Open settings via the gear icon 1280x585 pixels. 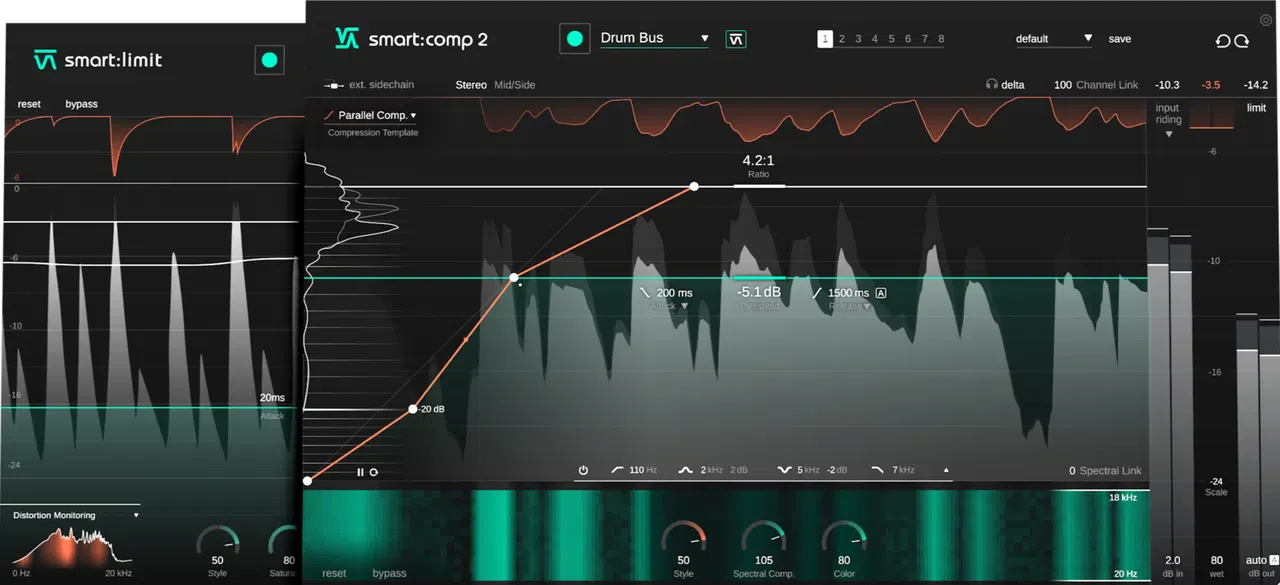(1266, 20)
